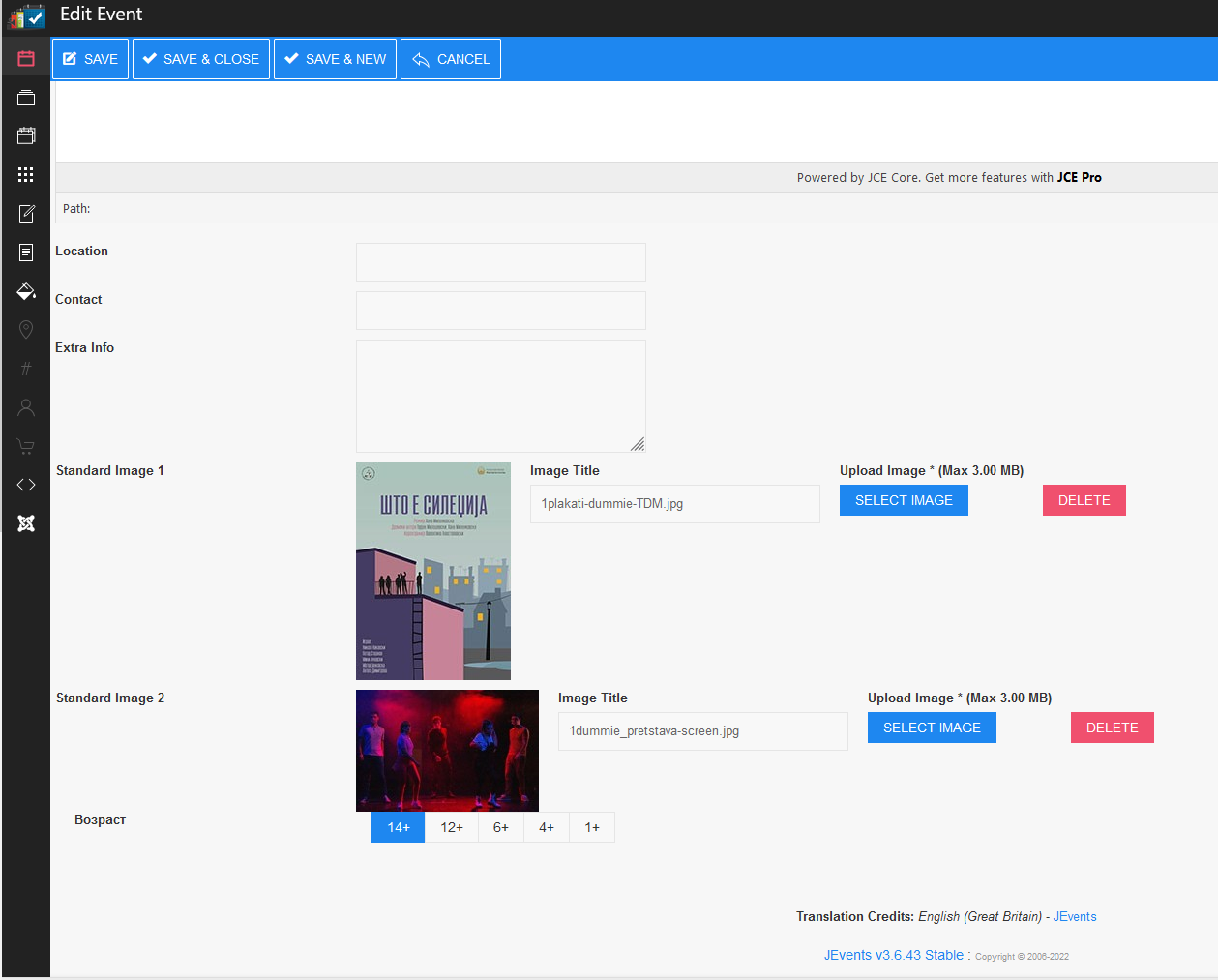This screenshot has width=1218, height=980.
Task: Select the 12+ age option
Action: coord(452,827)
